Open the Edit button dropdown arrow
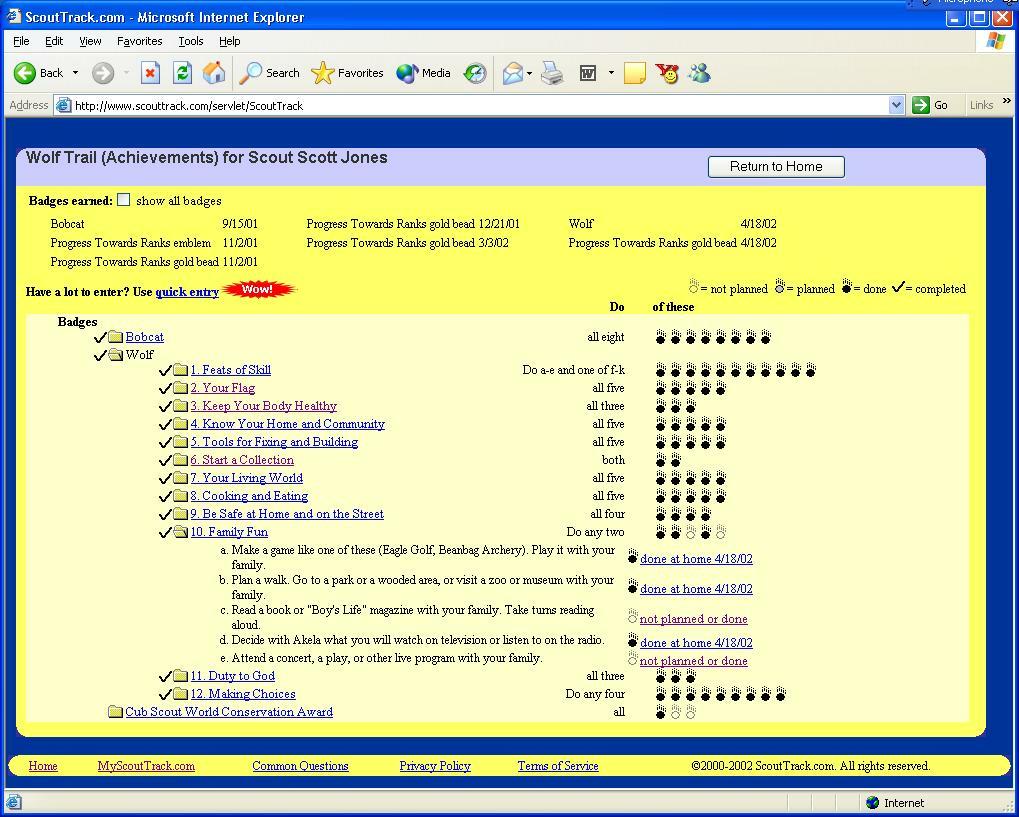1019x817 pixels. click(x=611, y=73)
